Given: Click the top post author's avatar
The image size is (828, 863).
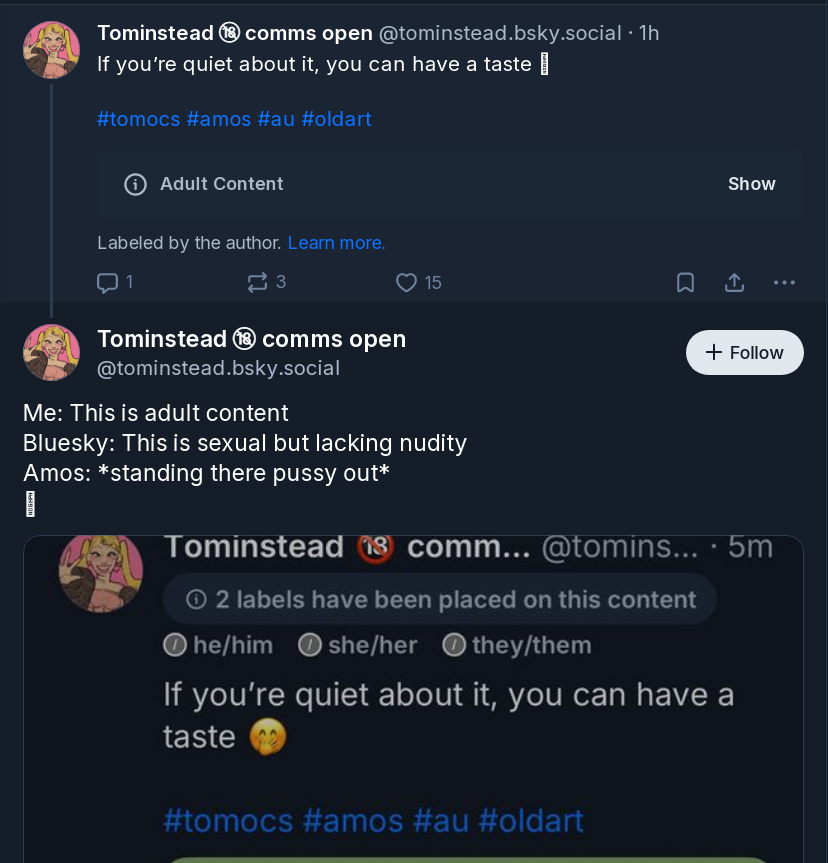Looking at the screenshot, I should (51, 49).
